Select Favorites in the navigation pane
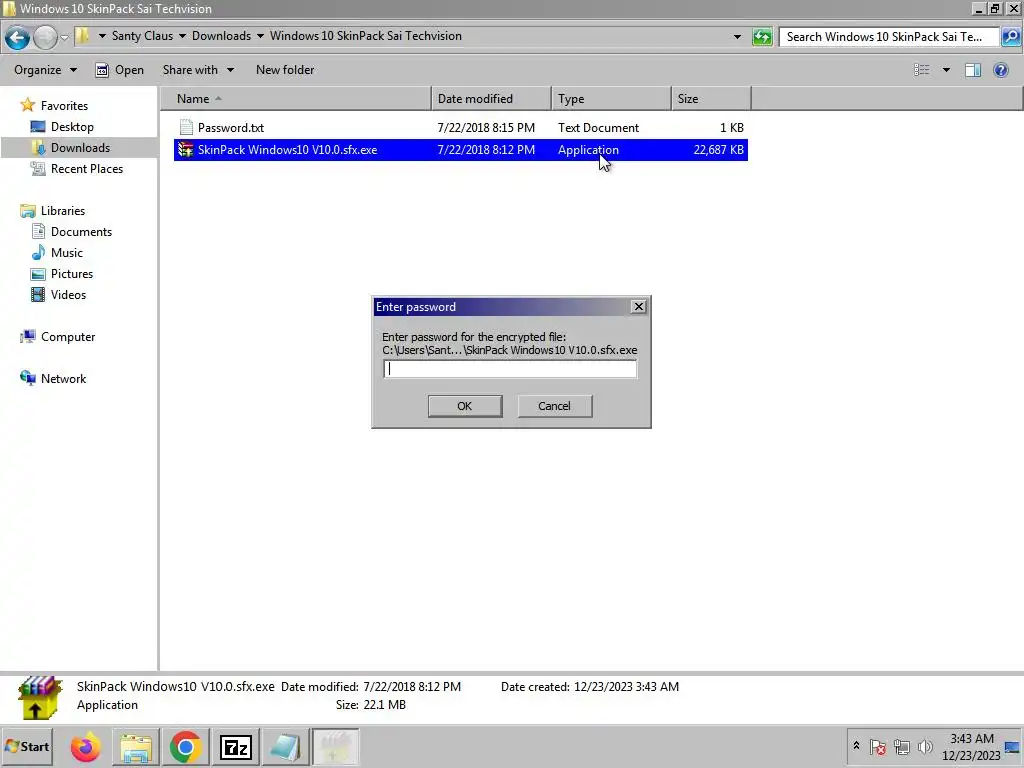 point(64,105)
